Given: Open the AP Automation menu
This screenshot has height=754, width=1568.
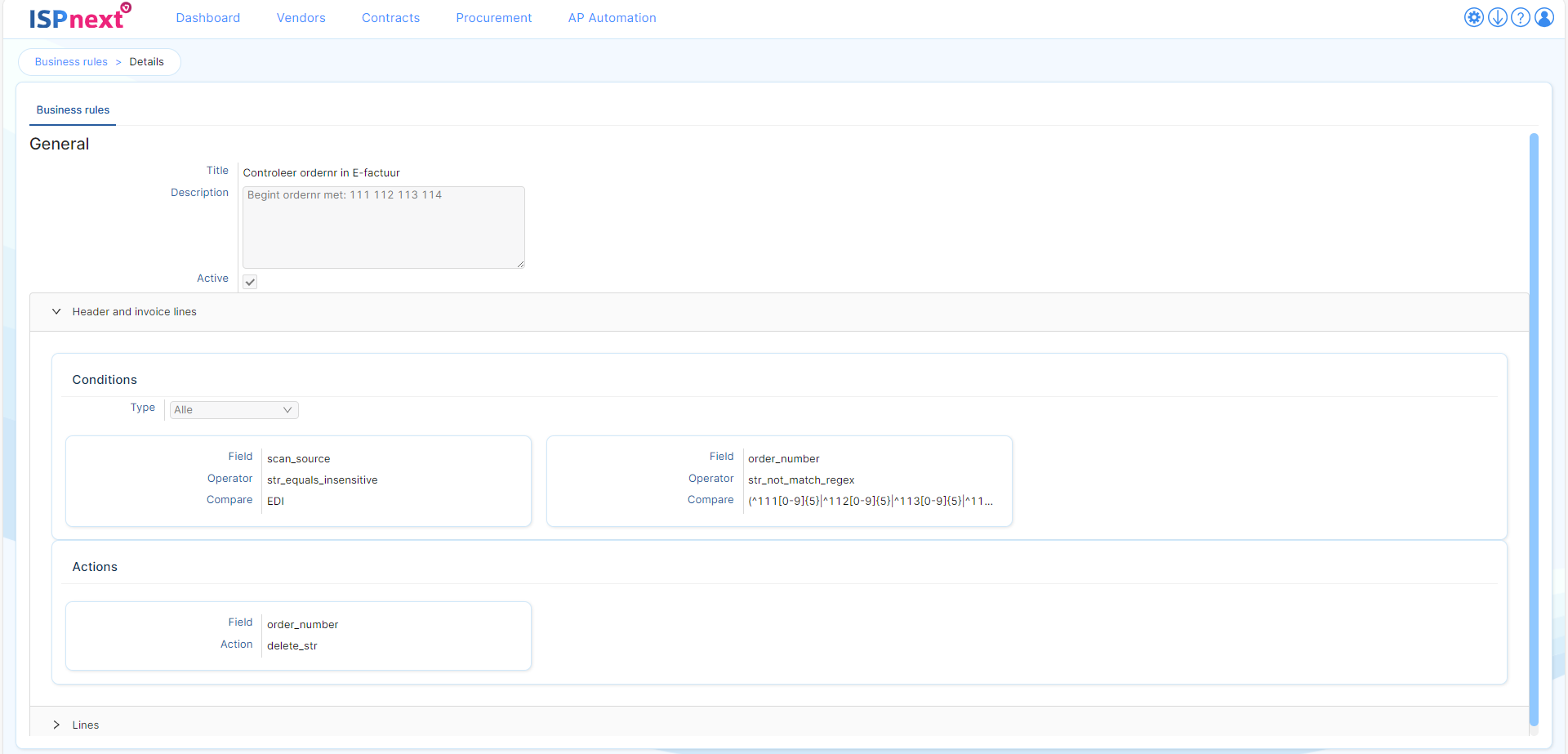Looking at the screenshot, I should pyautogui.click(x=612, y=18).
